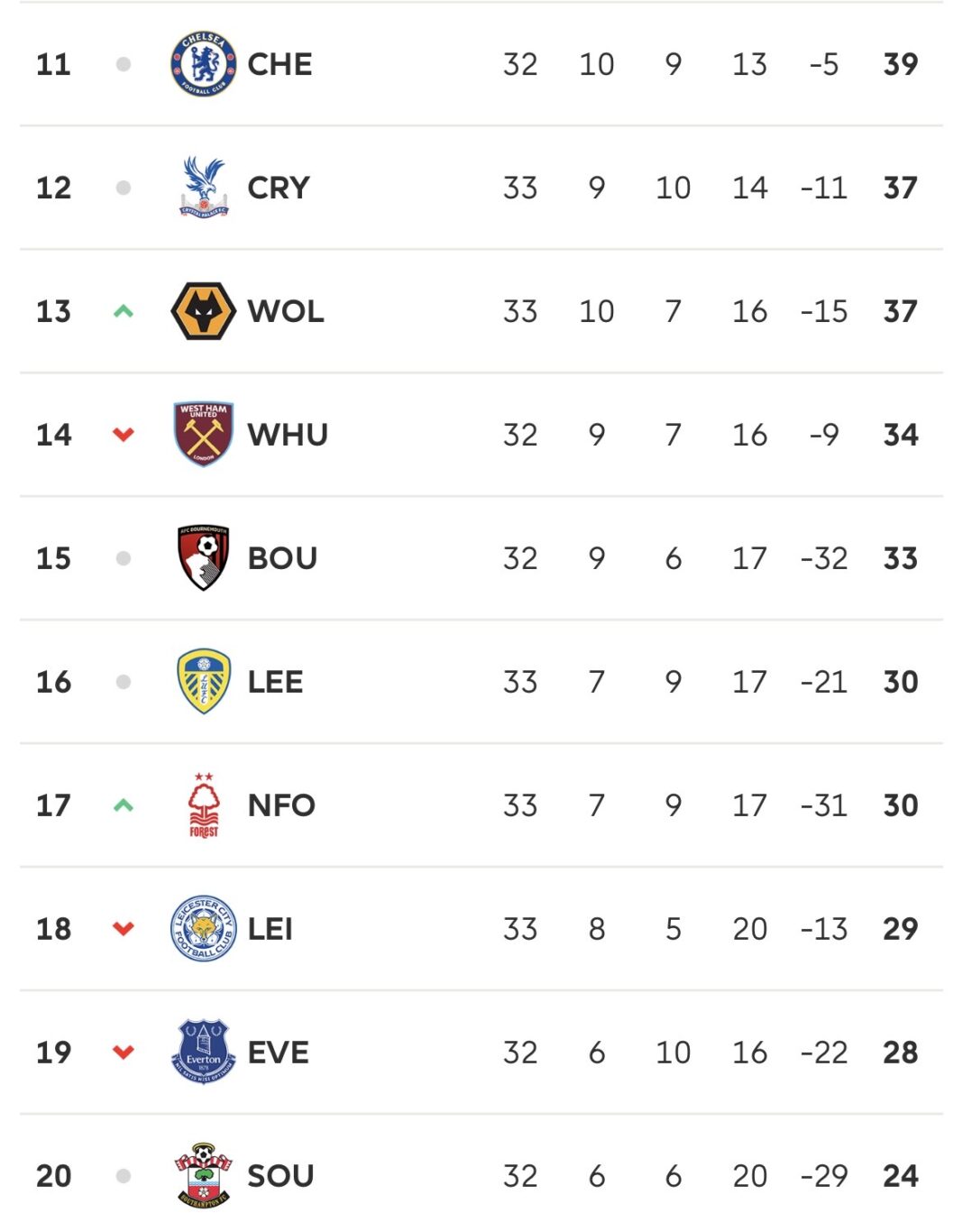Screen dimensions: 963x1232
Task: Select the Southampton club crest
Action: click(x=204, y=1175)
